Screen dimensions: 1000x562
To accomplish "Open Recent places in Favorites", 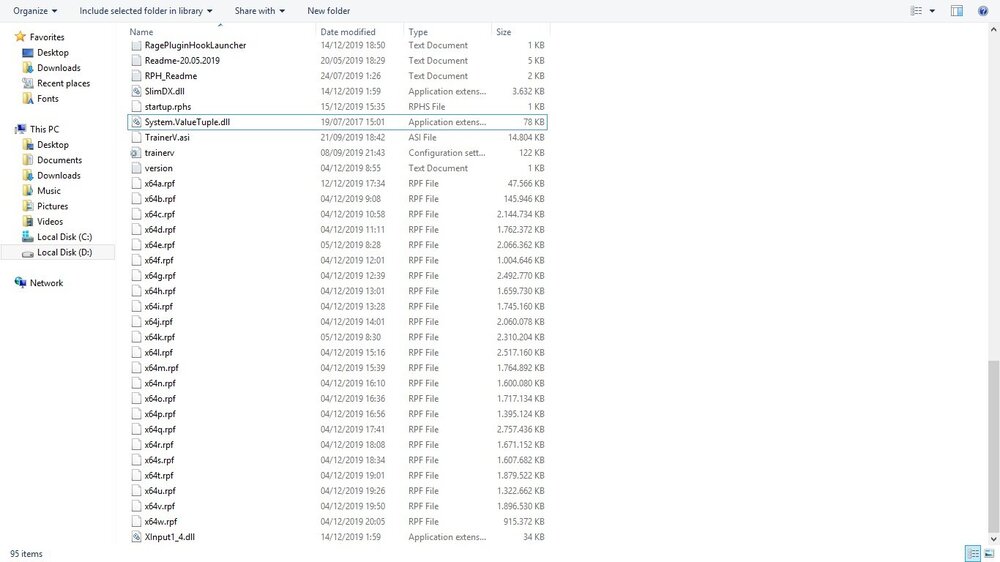I will tap(63, 84).
